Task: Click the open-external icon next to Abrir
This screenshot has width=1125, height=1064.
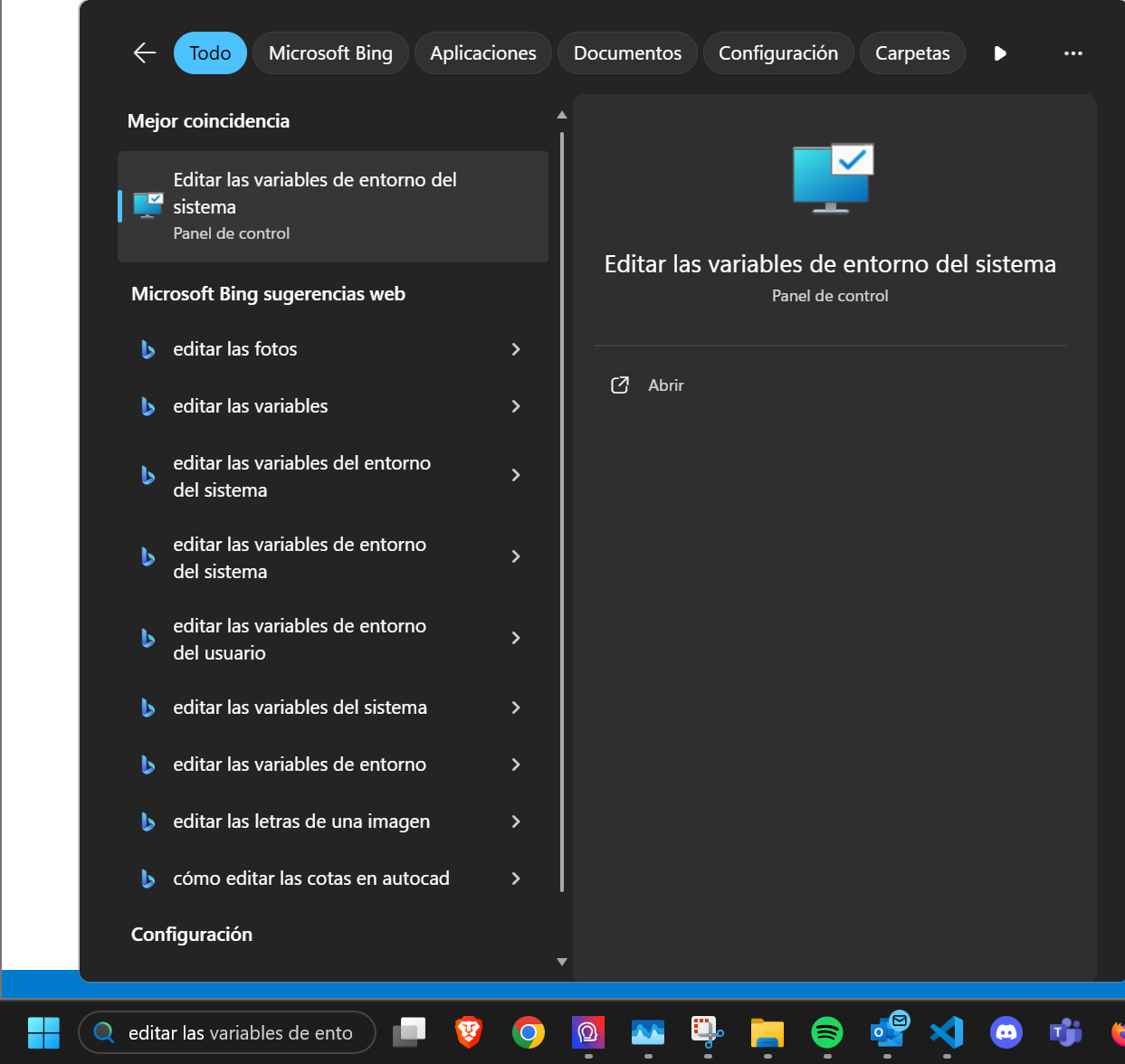Action: click(620, 385)
